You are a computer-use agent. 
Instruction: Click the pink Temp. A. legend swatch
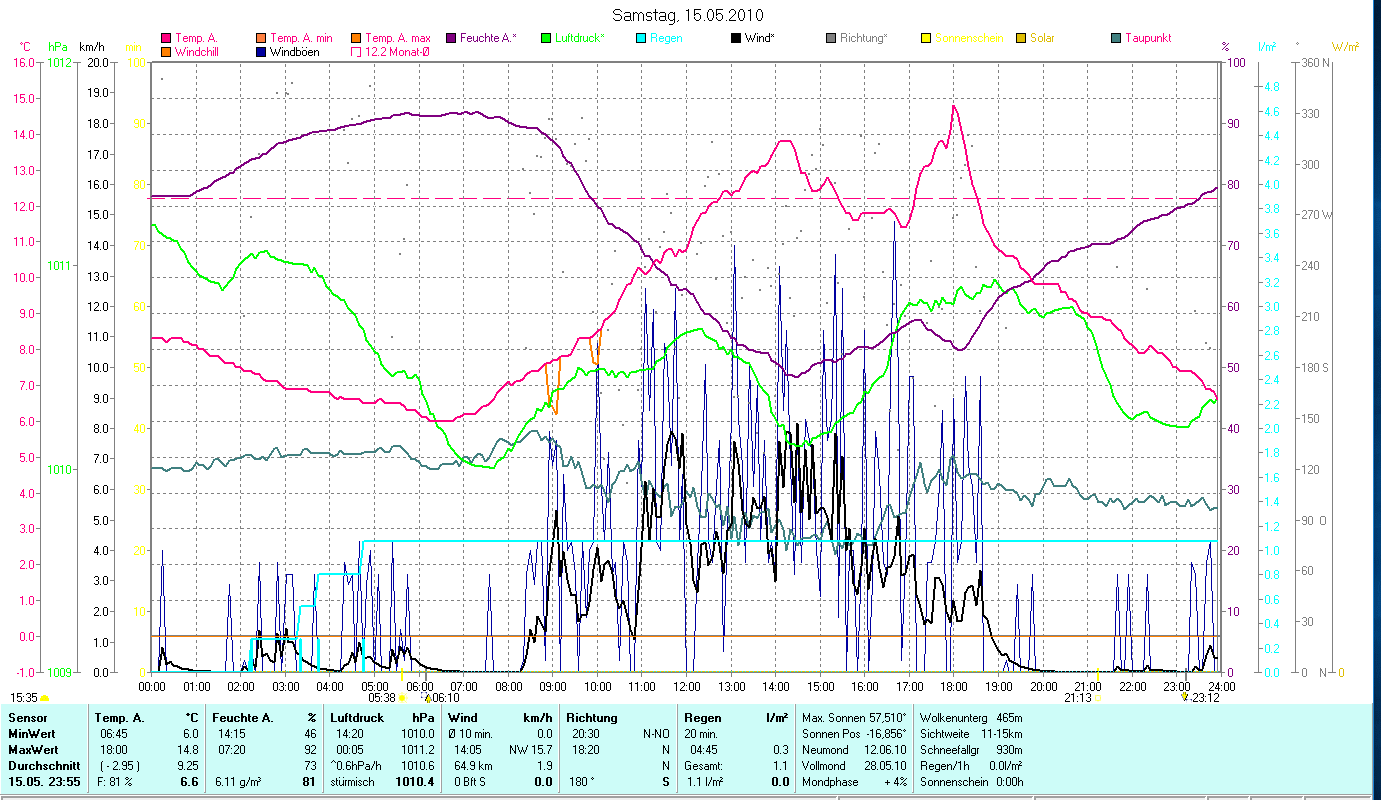pyautogui.click(x=166, y=38)
